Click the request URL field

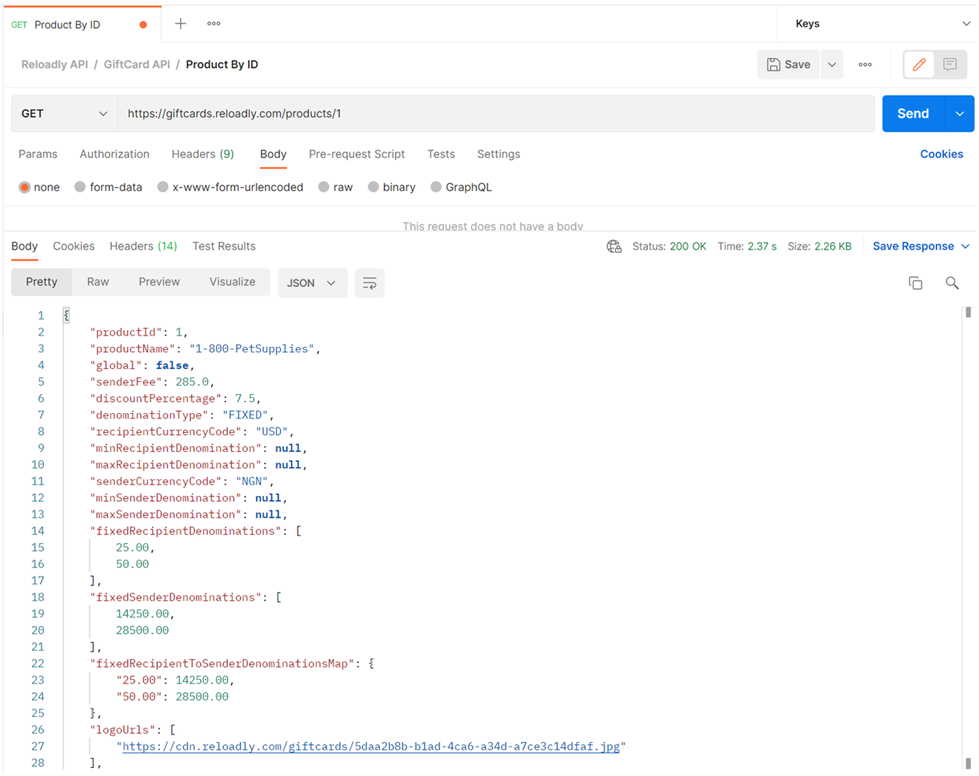tap(496, 114)
